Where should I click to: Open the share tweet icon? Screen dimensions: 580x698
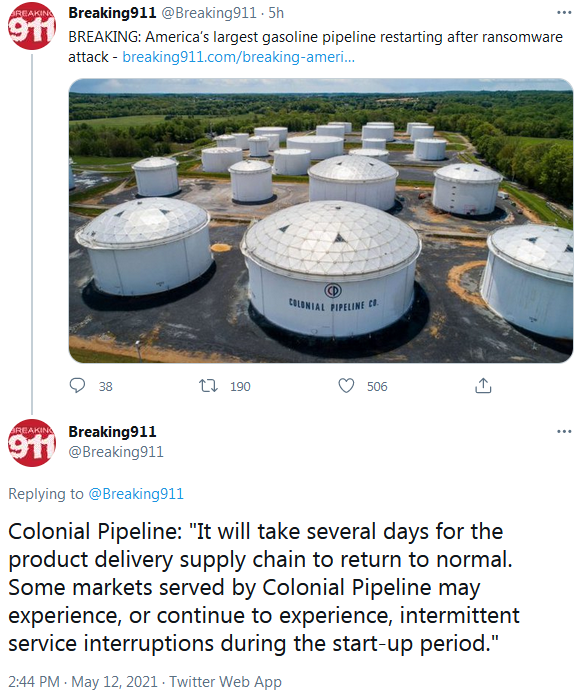coord(483,386)
